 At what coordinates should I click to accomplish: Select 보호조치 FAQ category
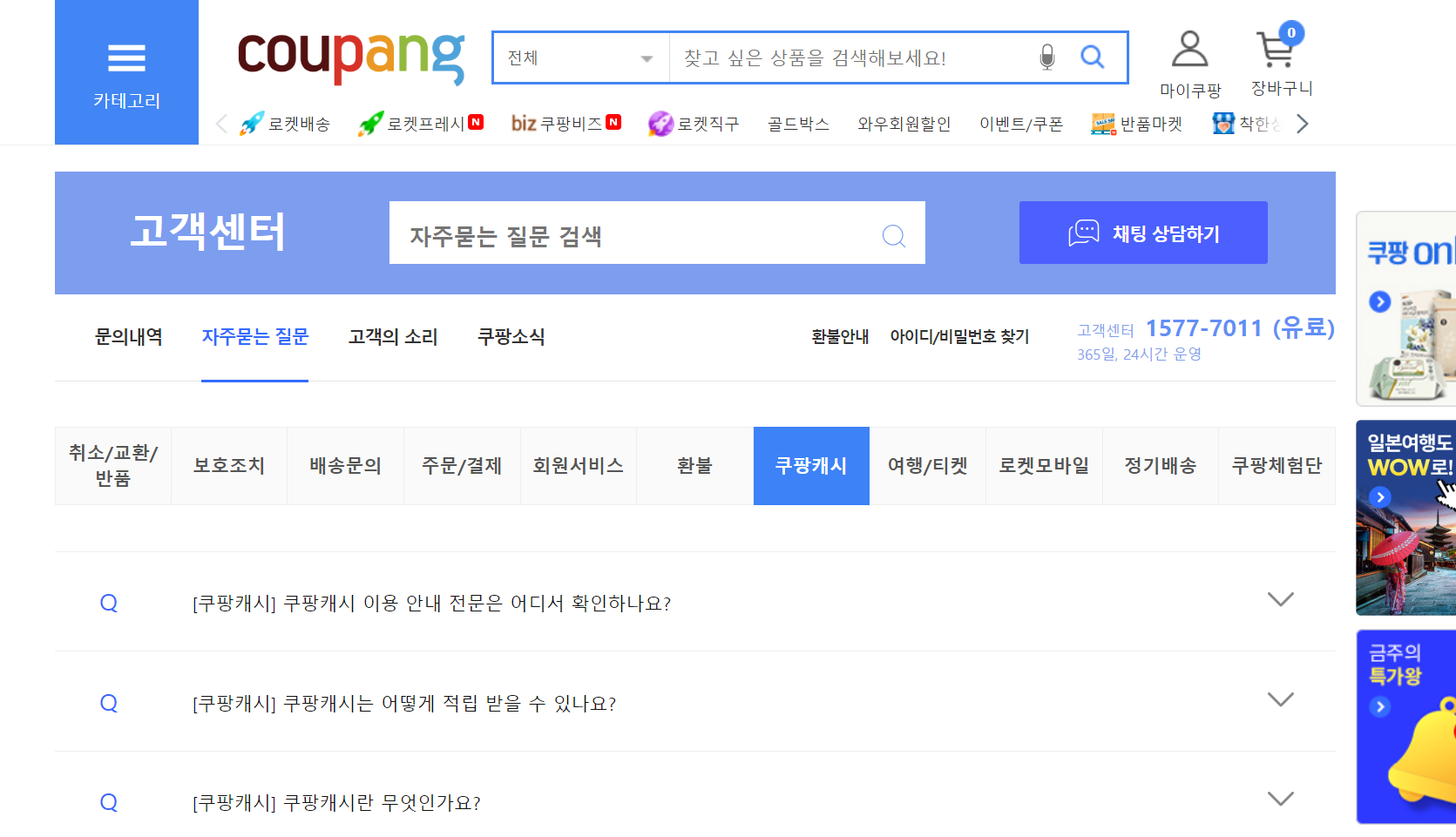pos(229,466)
